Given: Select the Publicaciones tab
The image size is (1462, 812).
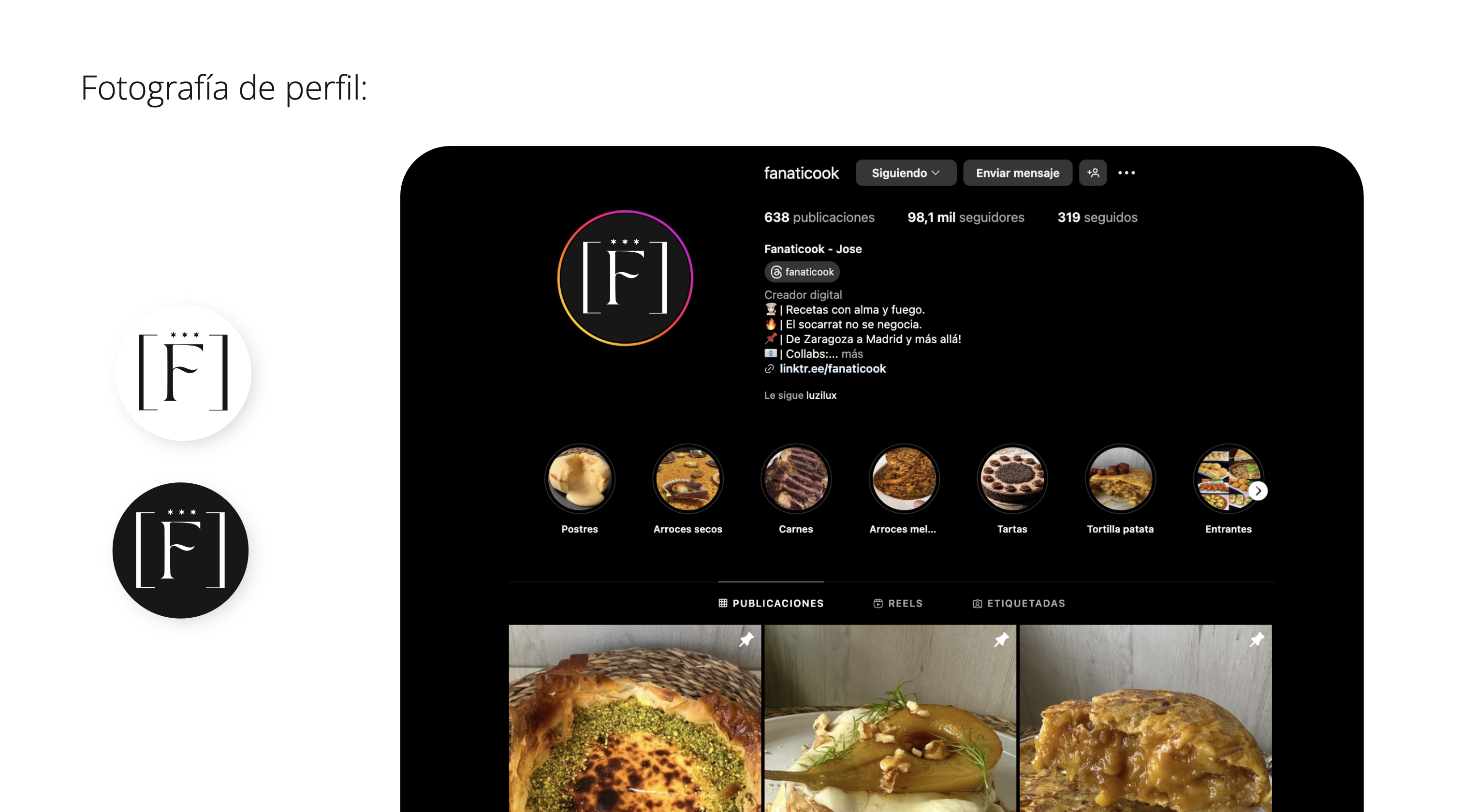Looking at the screenshot, I should coord(771,603).
